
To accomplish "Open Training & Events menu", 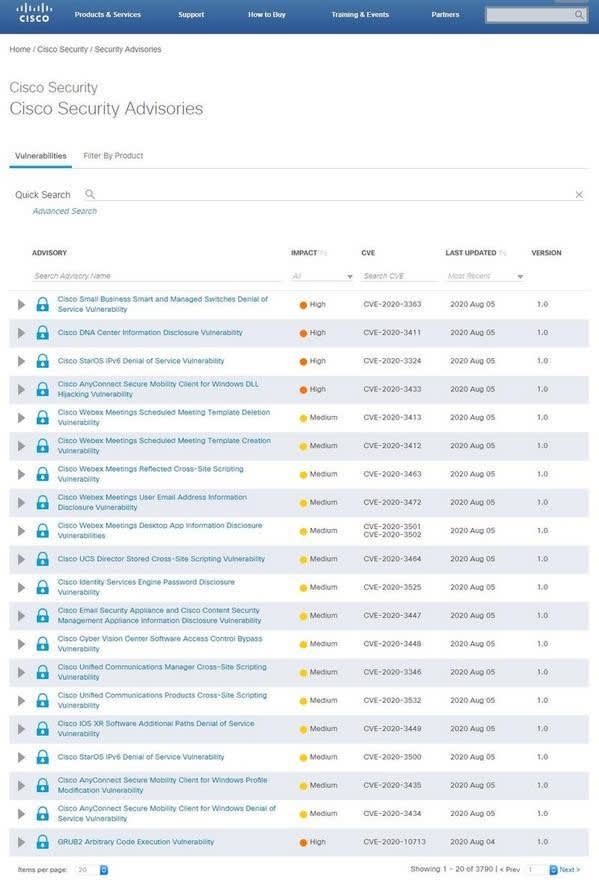I will coord(360,15).
